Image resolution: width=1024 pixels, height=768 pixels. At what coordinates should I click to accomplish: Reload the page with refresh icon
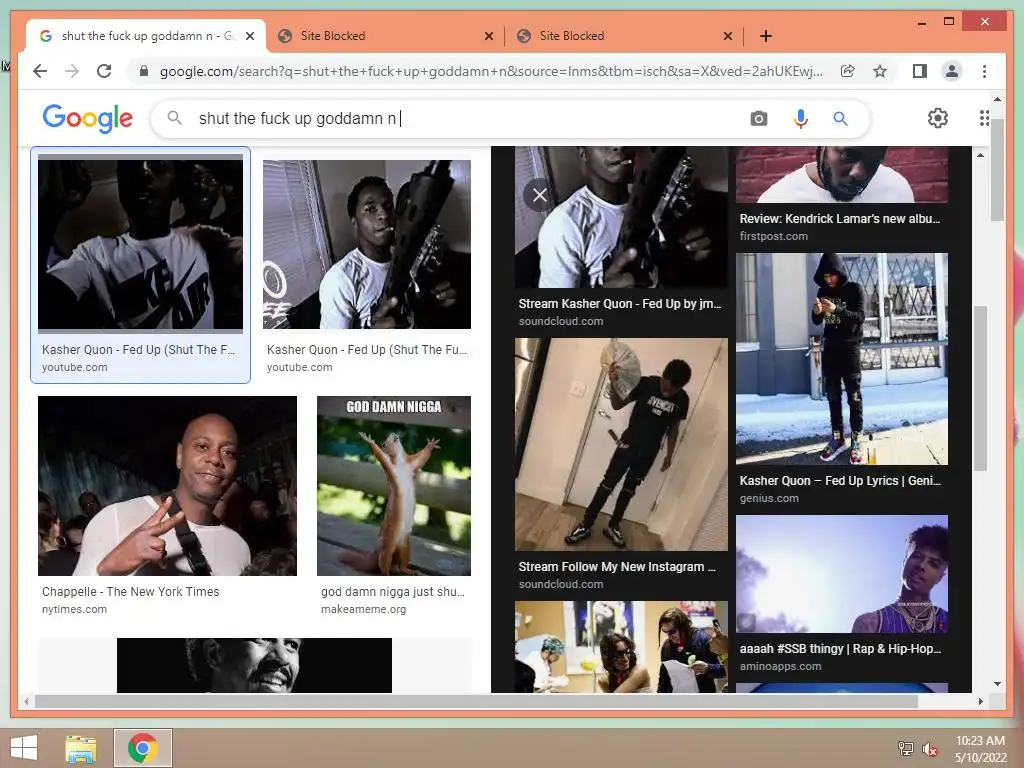104,71
